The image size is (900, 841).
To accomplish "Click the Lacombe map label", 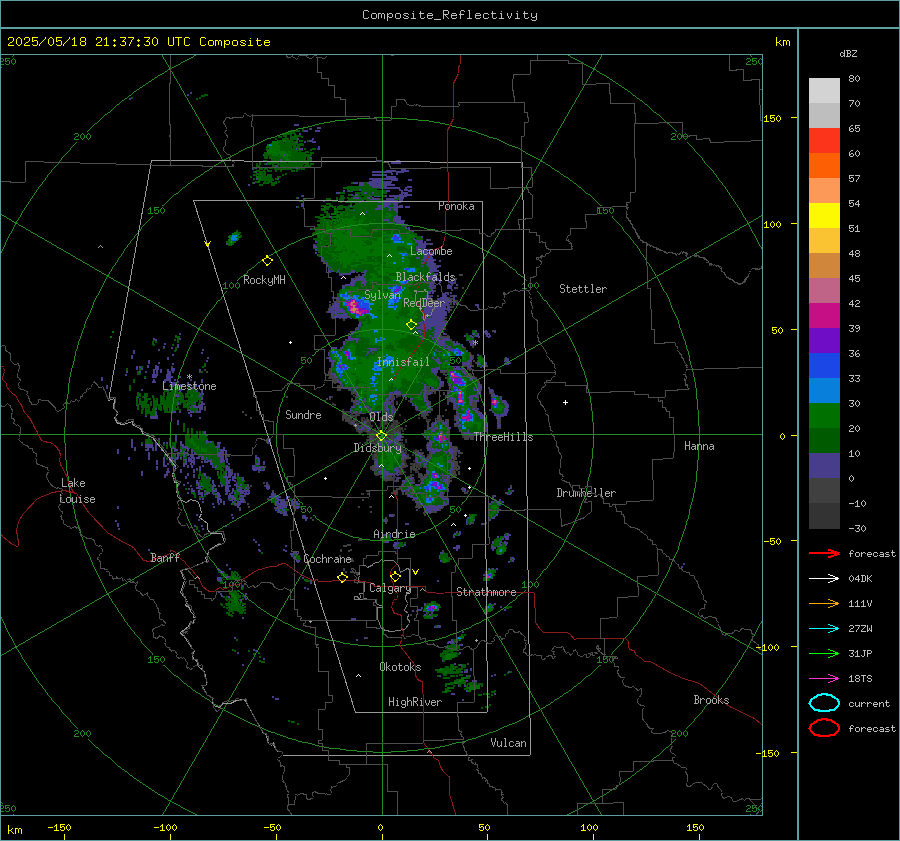I will coord(431,251).
